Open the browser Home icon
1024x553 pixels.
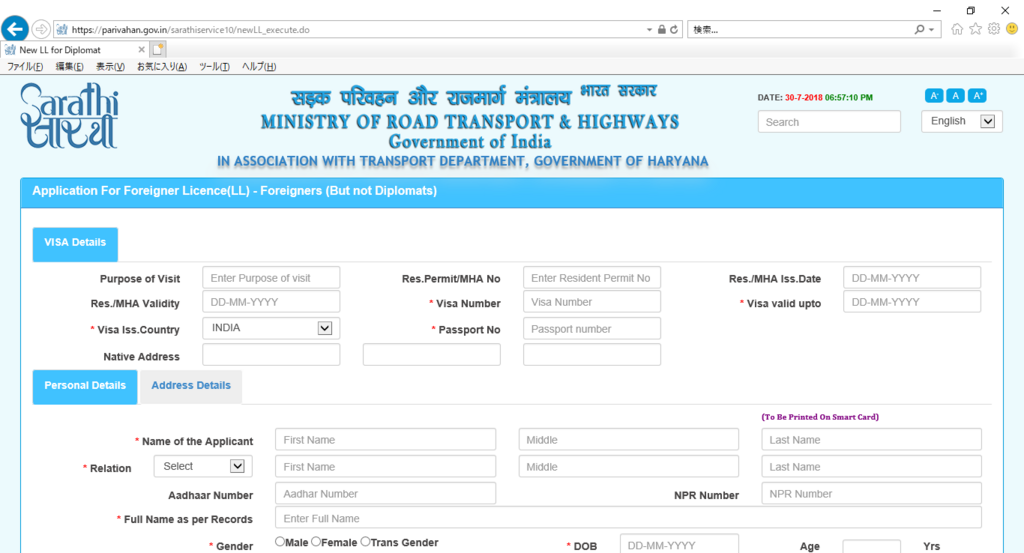click(957, 29)
